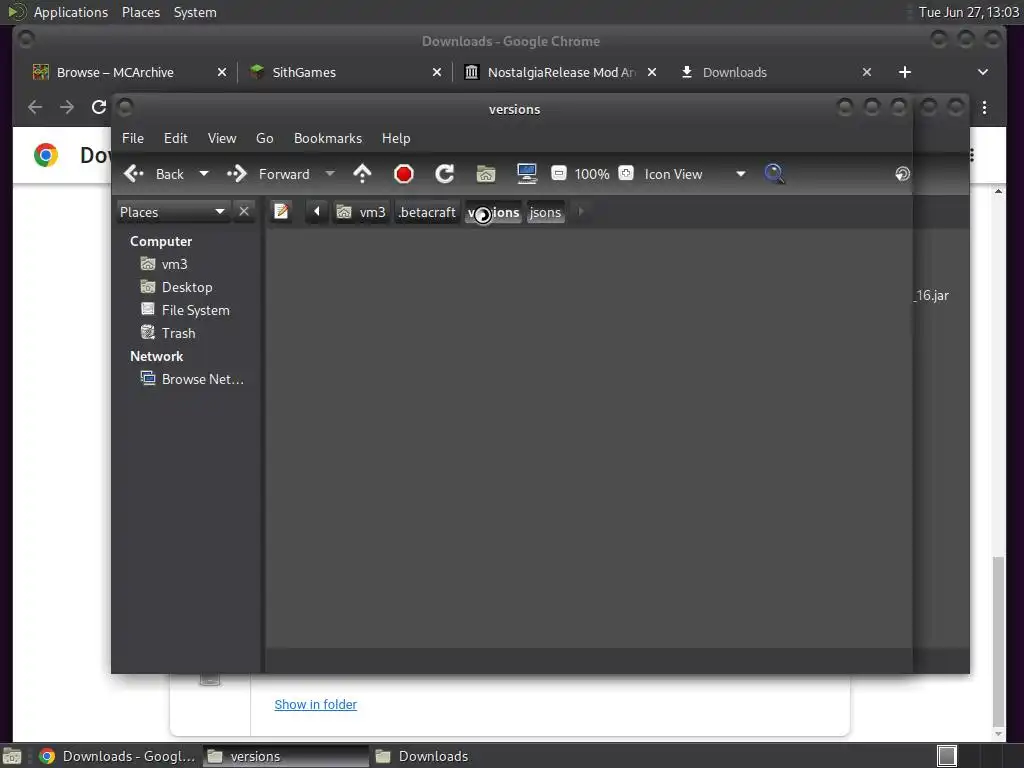Open the System menu in top panel
The height and width of the screenshot is (768, 1024).
point(195,12)
